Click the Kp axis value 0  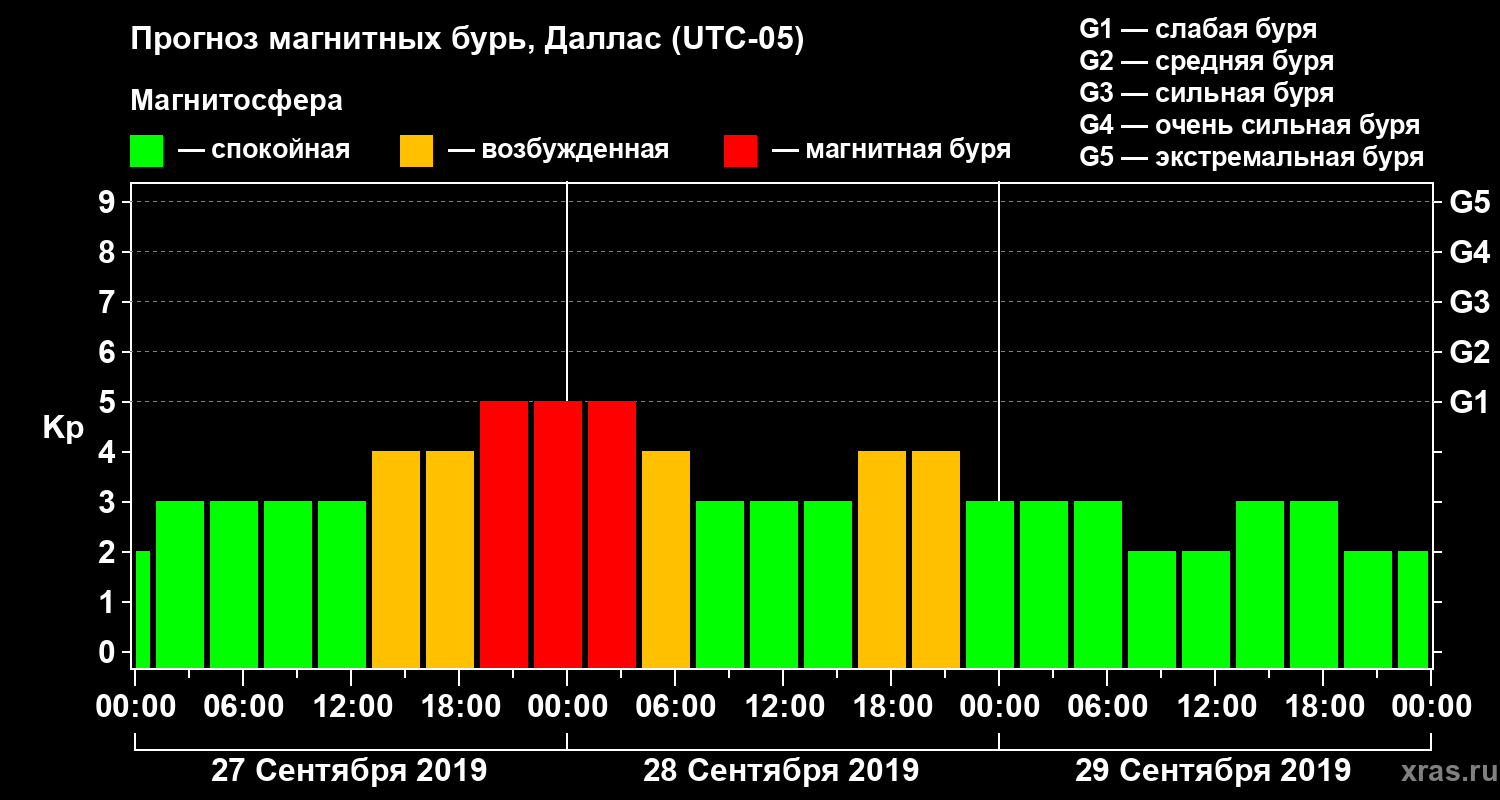(109, 652)
